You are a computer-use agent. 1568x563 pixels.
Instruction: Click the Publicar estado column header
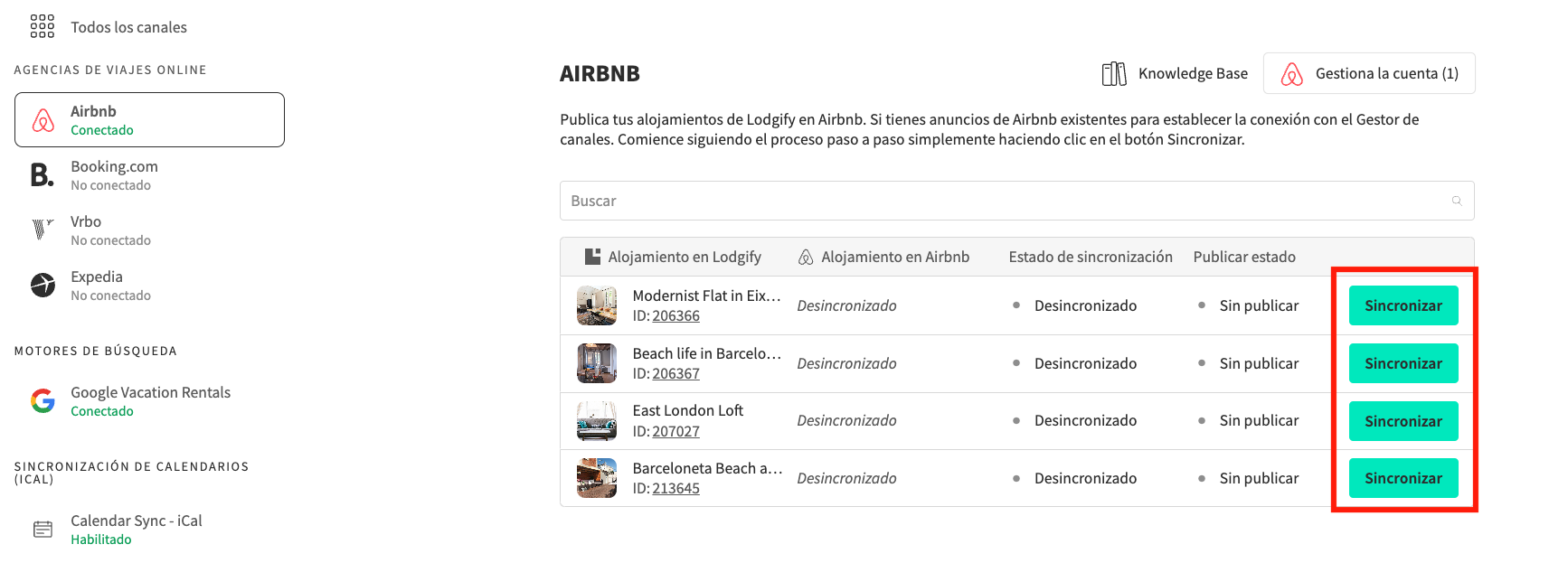pyautogui.click(x=1244, y=257)
